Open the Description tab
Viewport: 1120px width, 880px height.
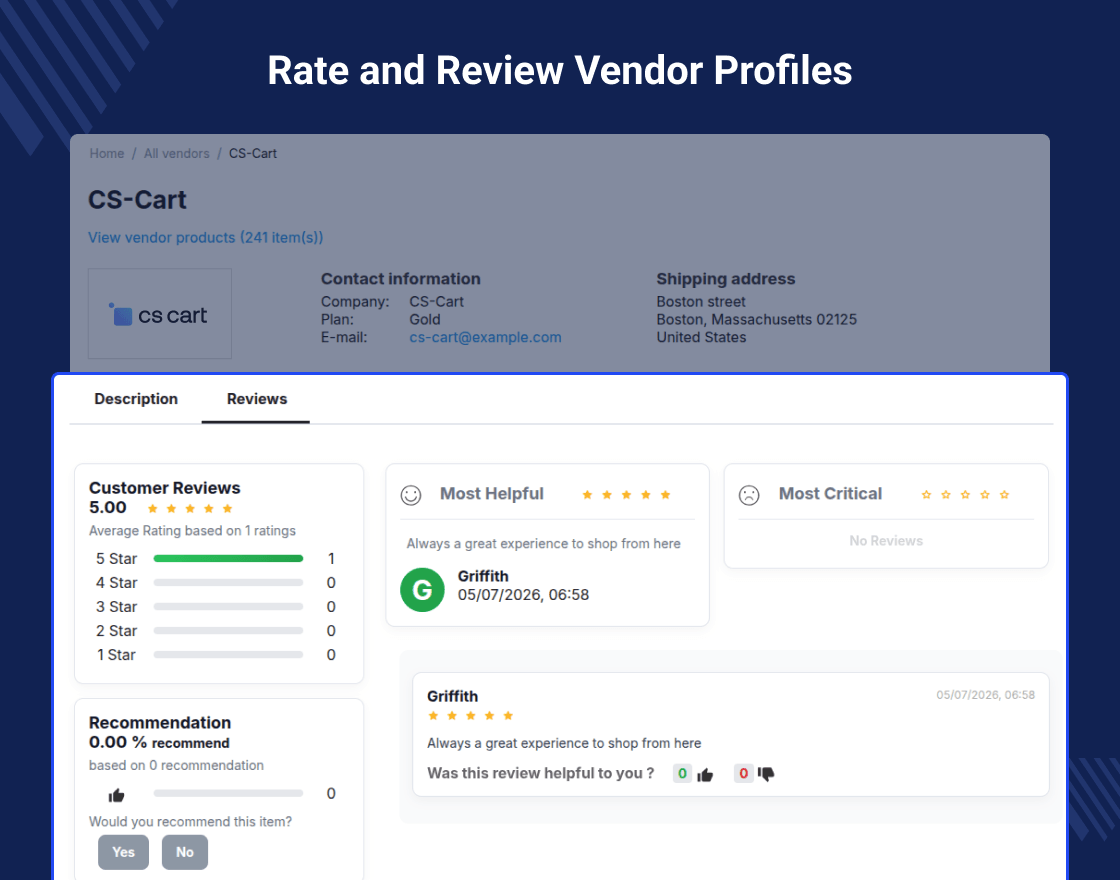coord(136,399)
